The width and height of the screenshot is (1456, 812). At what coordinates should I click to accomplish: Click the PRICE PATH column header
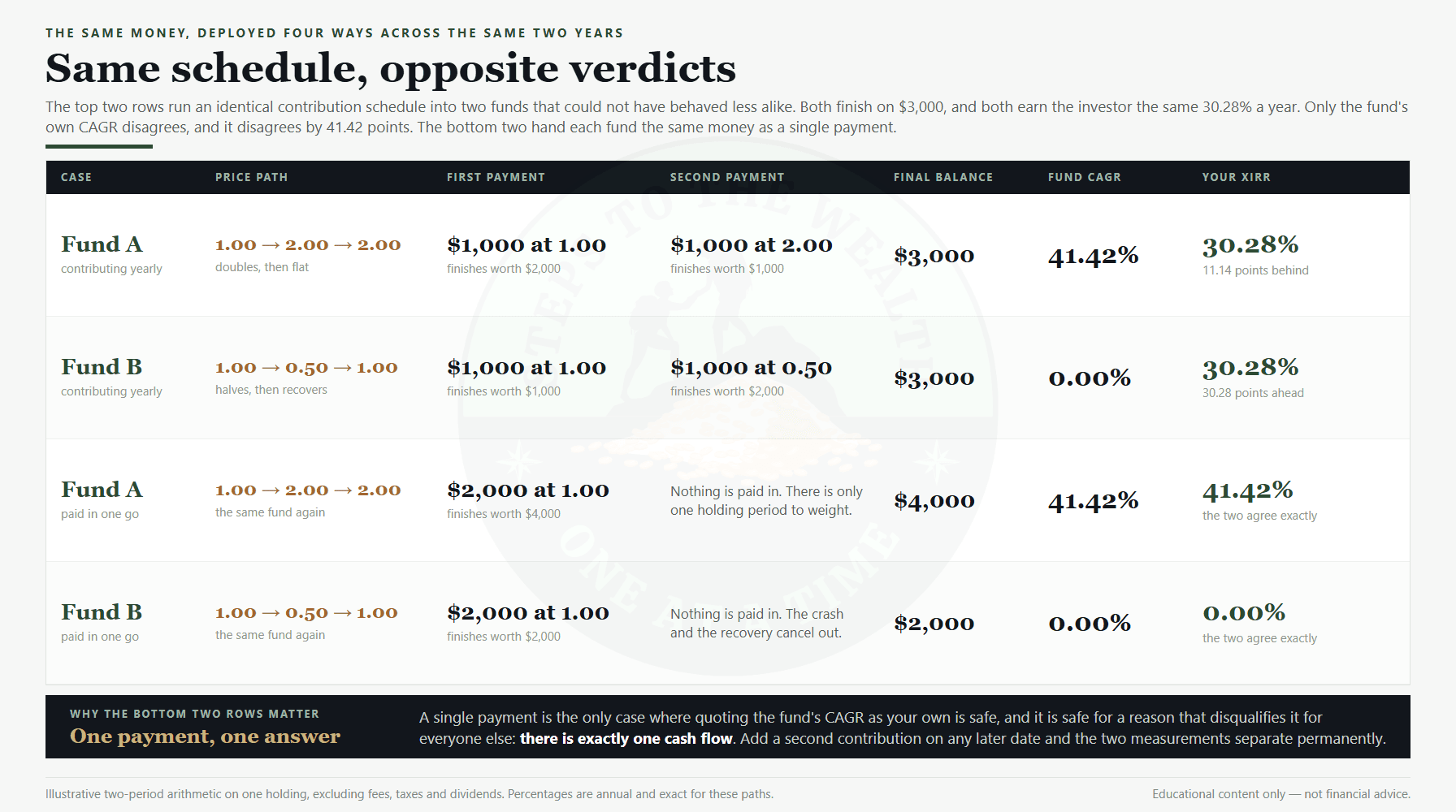pos(251,177)
